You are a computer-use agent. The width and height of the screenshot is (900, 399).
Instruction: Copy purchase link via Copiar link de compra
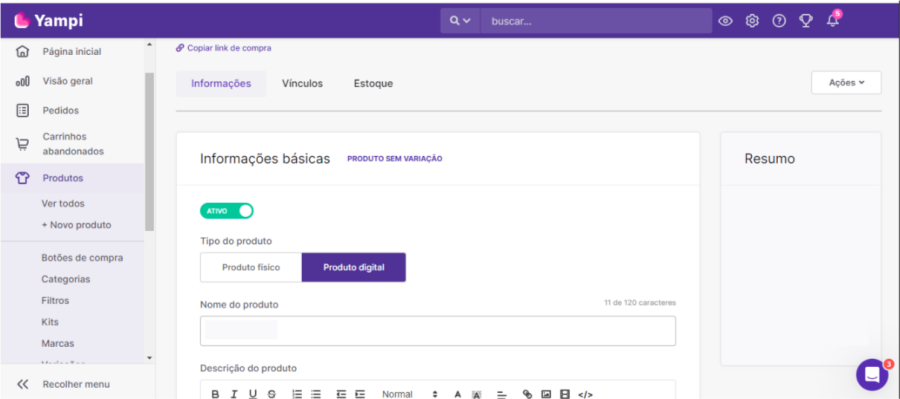pos(223,48)
